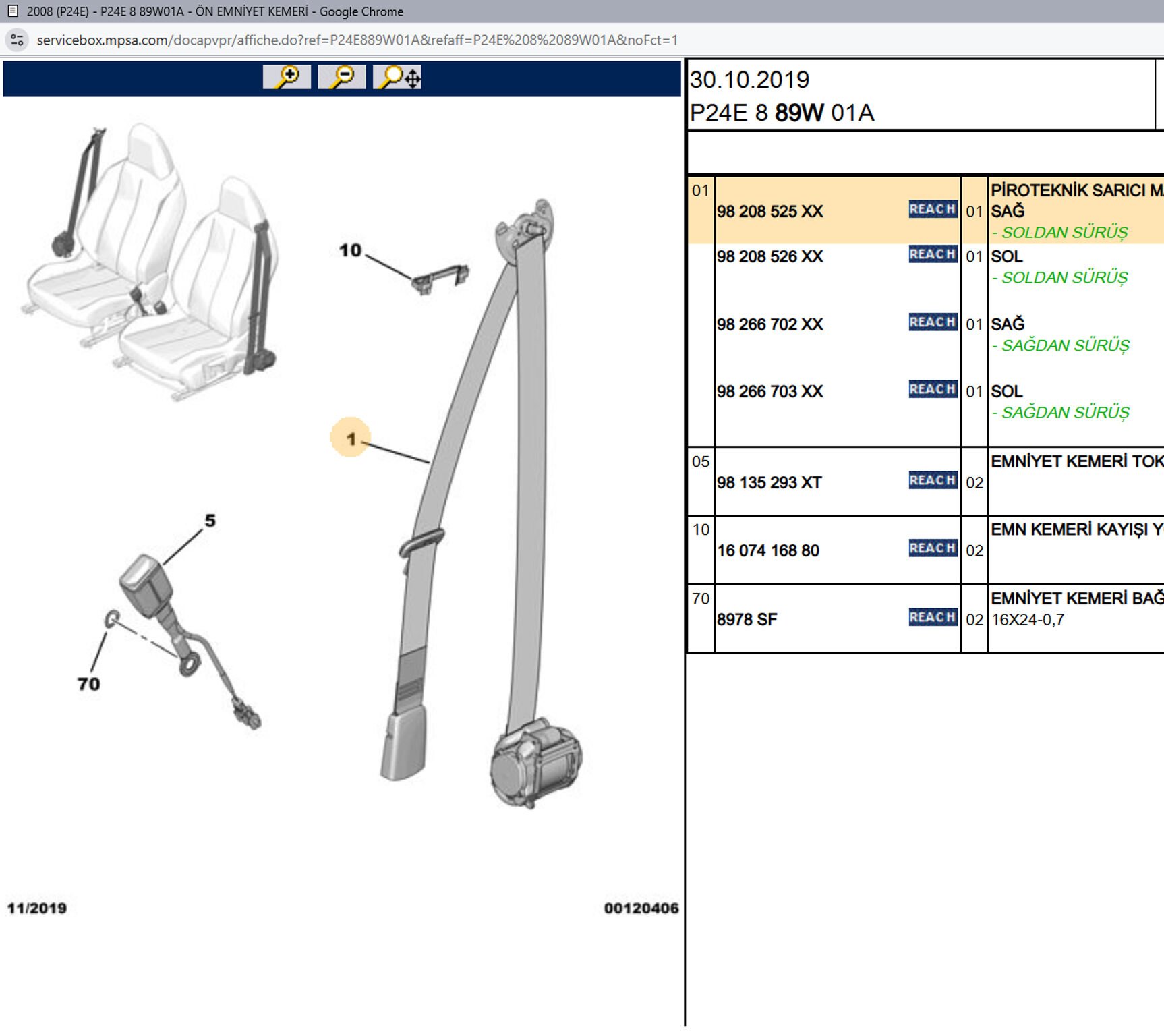Click the zoom-and-pan magnifier icon
This screenshot has width=1164, height=1036.
click(x=398, y=77)
